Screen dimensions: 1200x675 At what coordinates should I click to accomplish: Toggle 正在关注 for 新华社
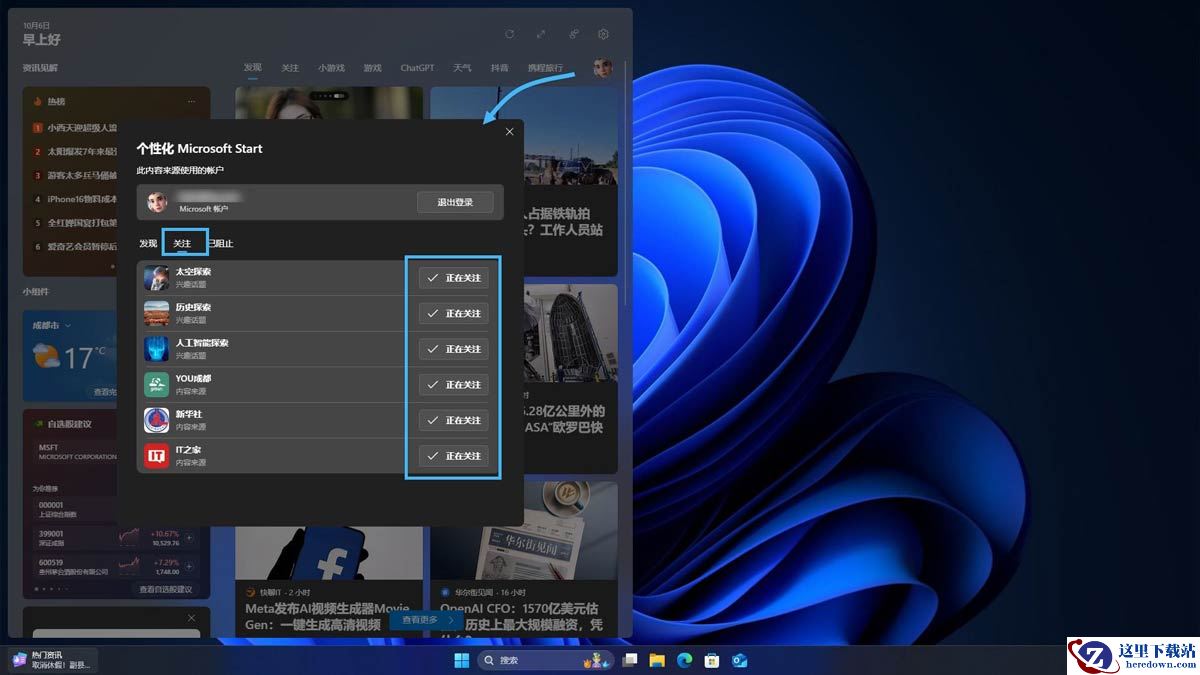click(x=454, y=420)
